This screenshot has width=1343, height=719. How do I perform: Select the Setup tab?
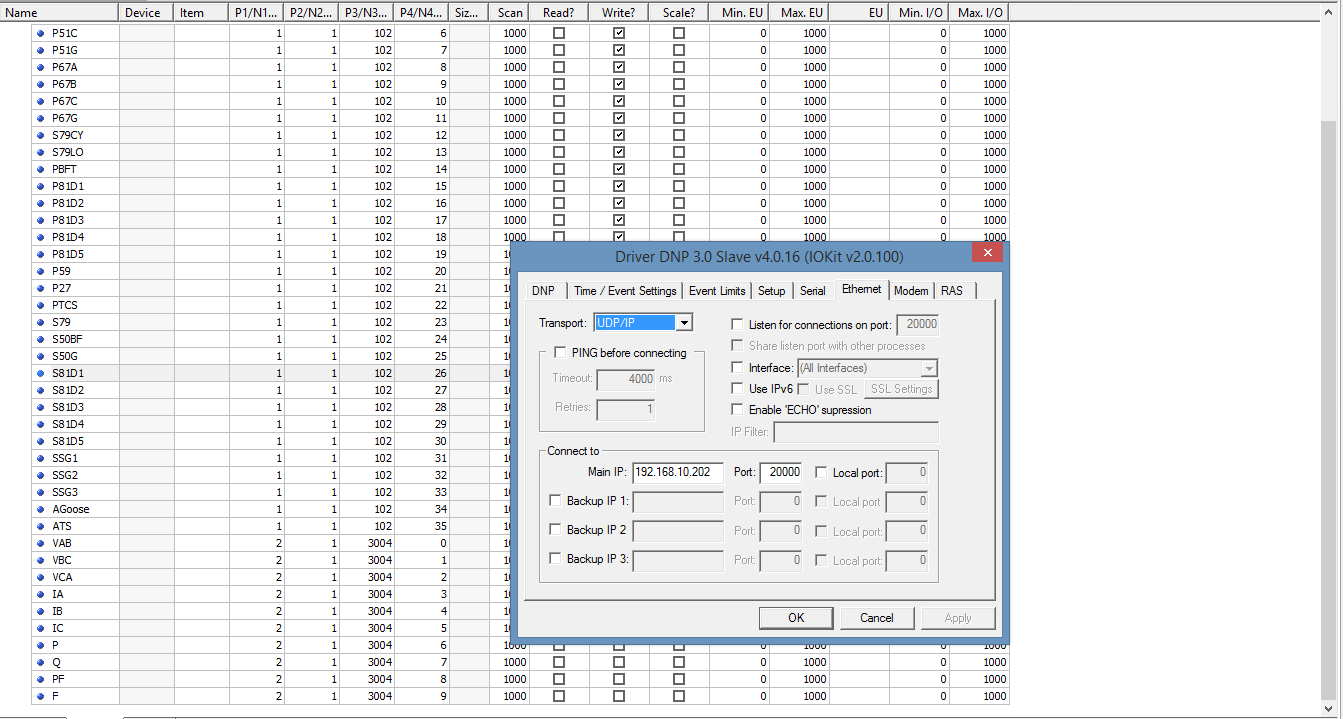tap(771, 291)
